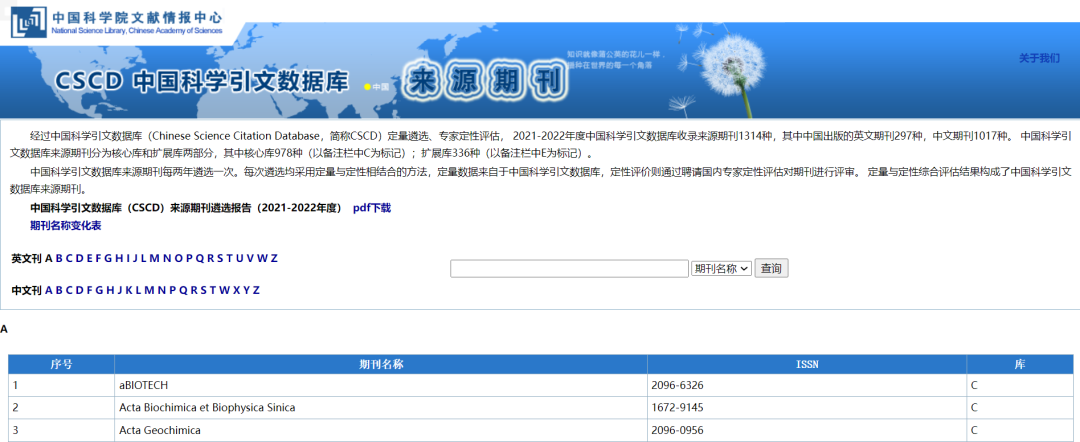Image resolution: width=1080 pixels, height=442 pixels.
Task: Select letter Z in 中文刊 row
Action: point(256,290)
